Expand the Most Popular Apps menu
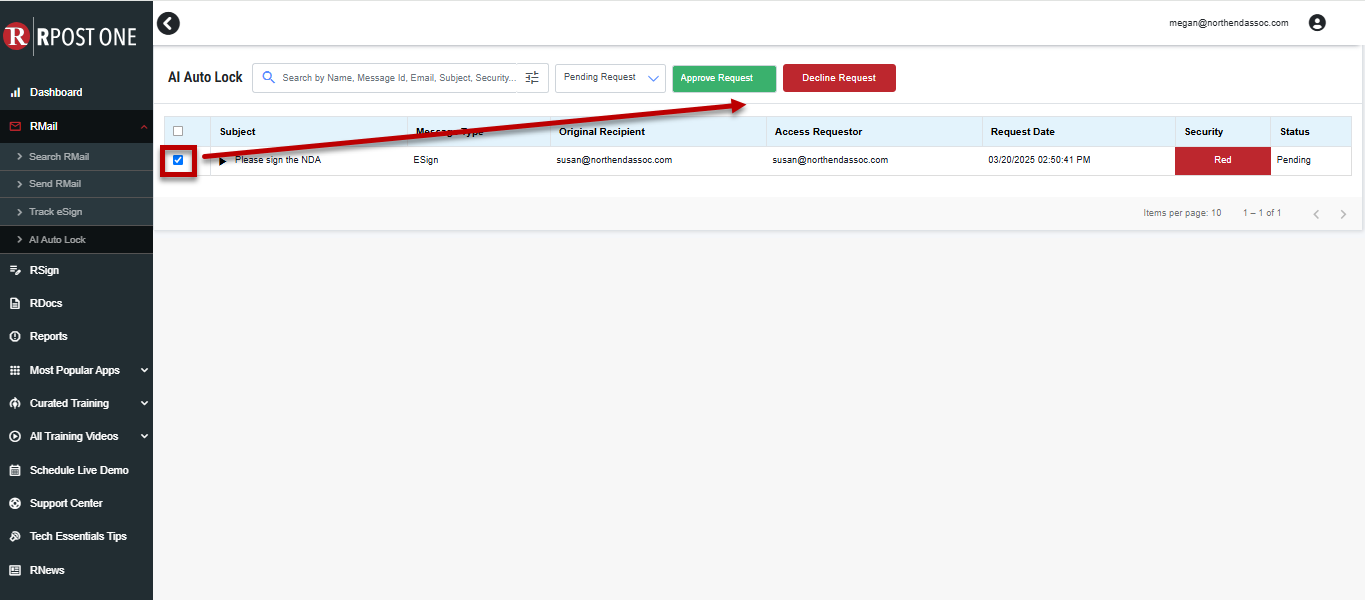This screenshot has height=600, width=1365. click(x=76, y=370)
